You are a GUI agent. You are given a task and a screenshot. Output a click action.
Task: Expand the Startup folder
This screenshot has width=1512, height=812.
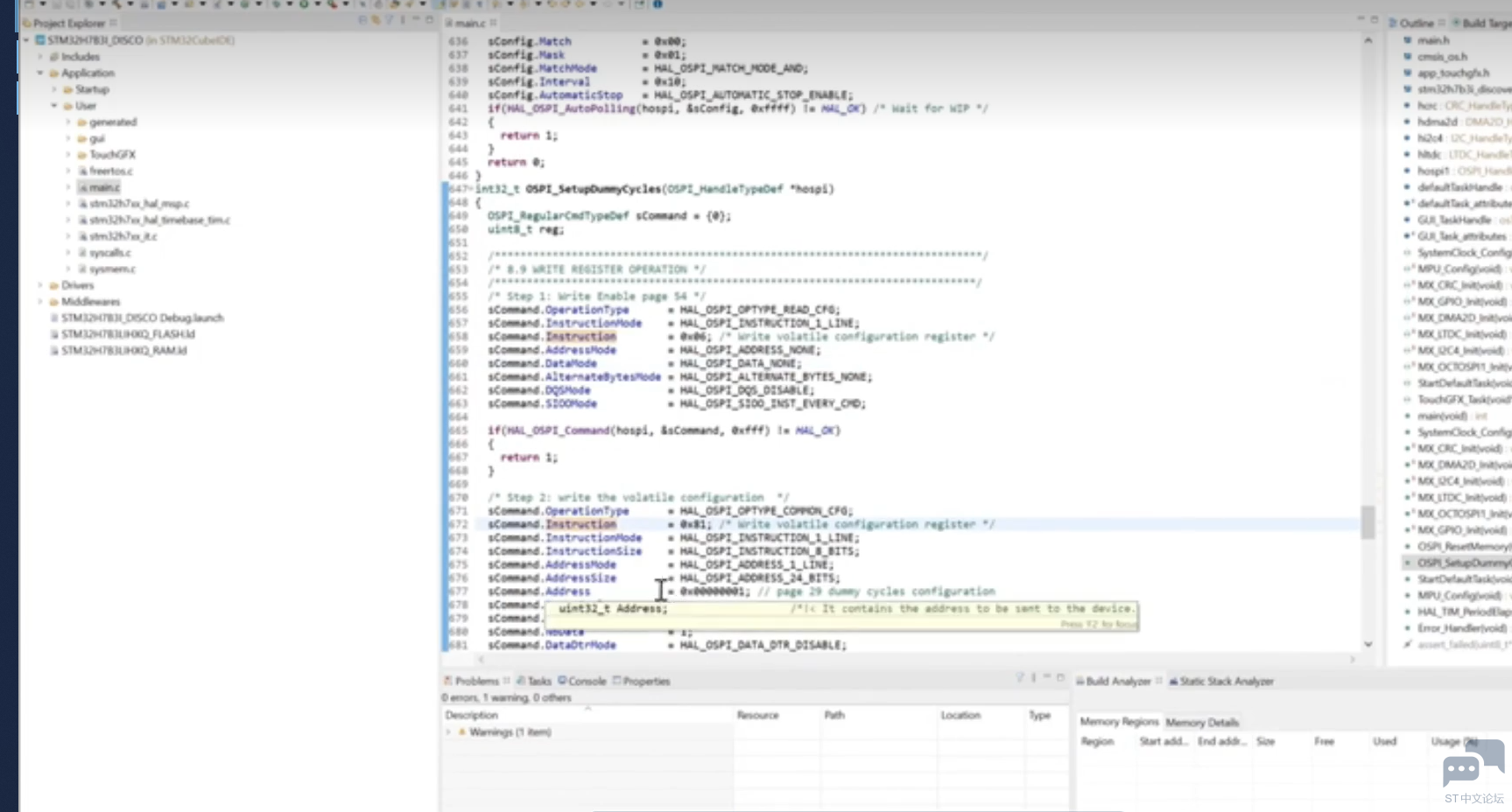(x=54, y=89)
